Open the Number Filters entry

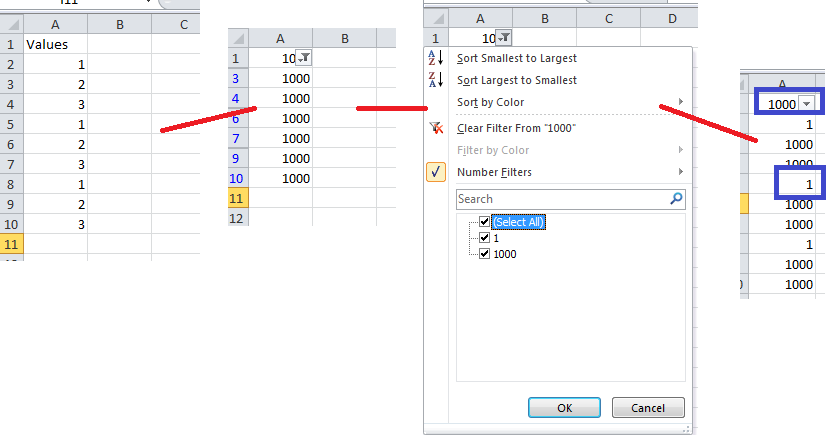494,172
